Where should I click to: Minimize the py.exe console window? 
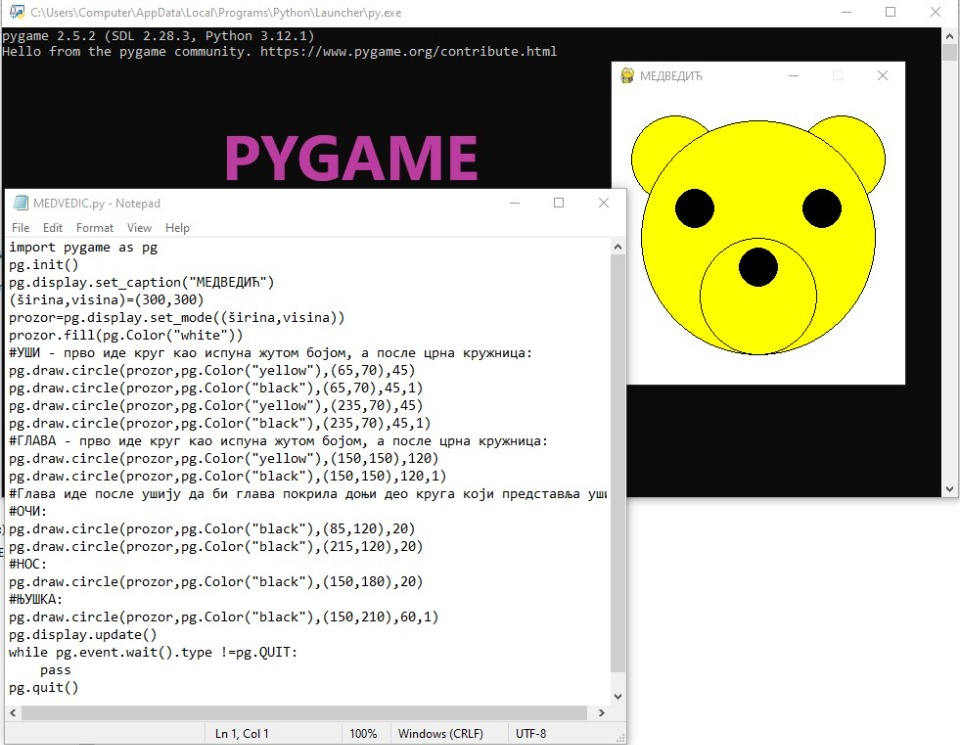pos(846,12)
